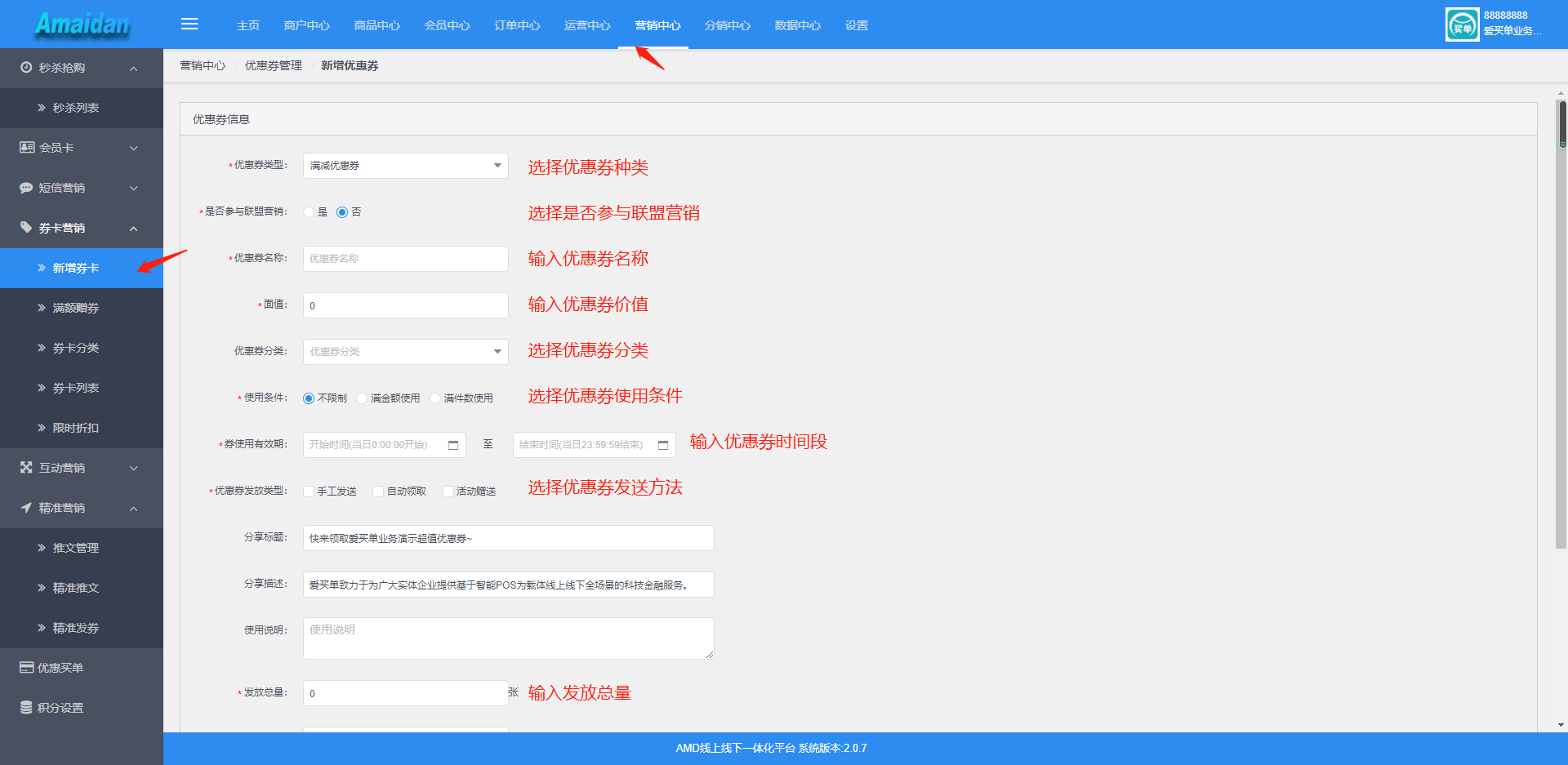Click the 营销中心 breadcrumb link
The image size is (1568, 765).
coord(203,65)
